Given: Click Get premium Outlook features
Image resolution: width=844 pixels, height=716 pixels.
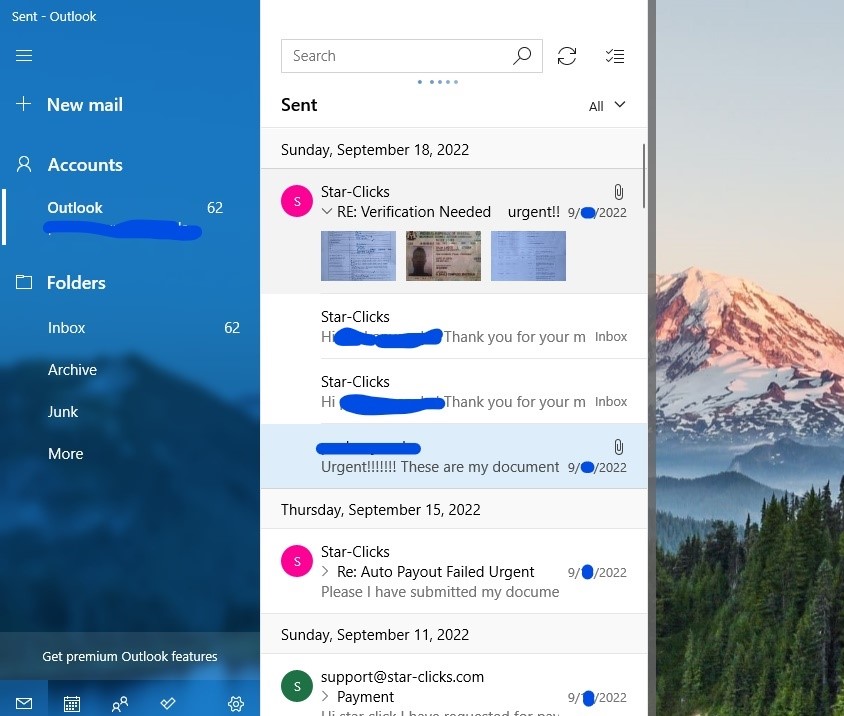Looking at the screenshot, I should [130, 656].
